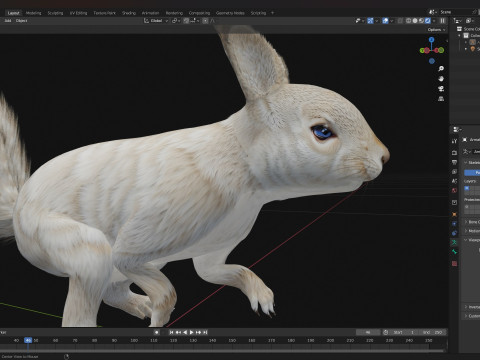Open the Physics properties tab
The image size is (480, 360).
coord(454,224)
